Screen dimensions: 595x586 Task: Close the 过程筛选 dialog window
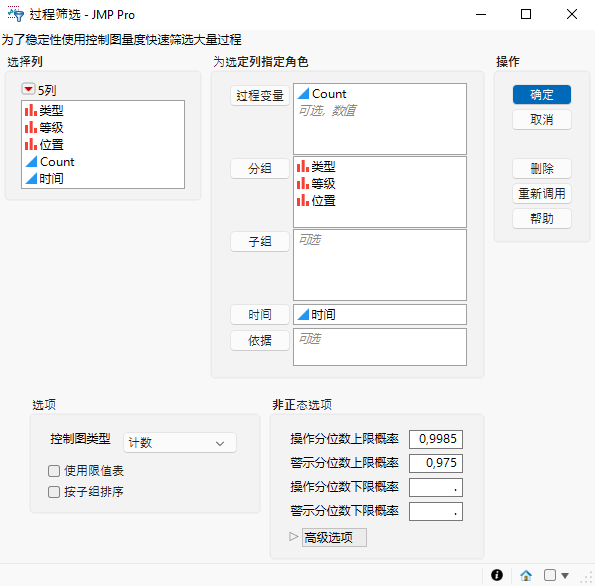[572, 14]
